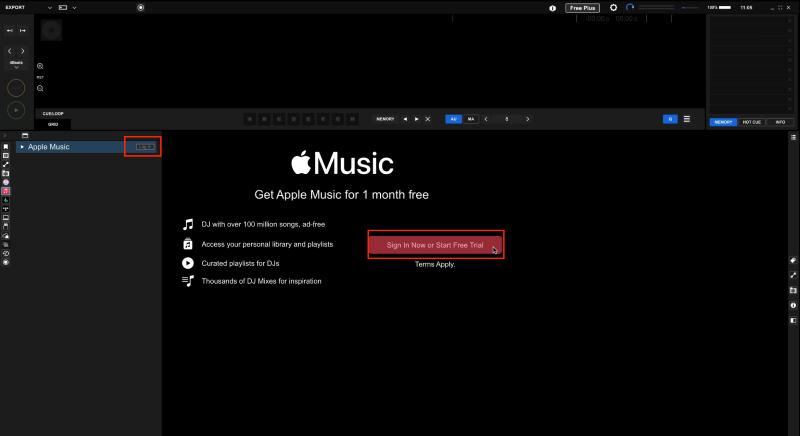Open Collection bookmark icon in sidebar

tap(6, 147)
